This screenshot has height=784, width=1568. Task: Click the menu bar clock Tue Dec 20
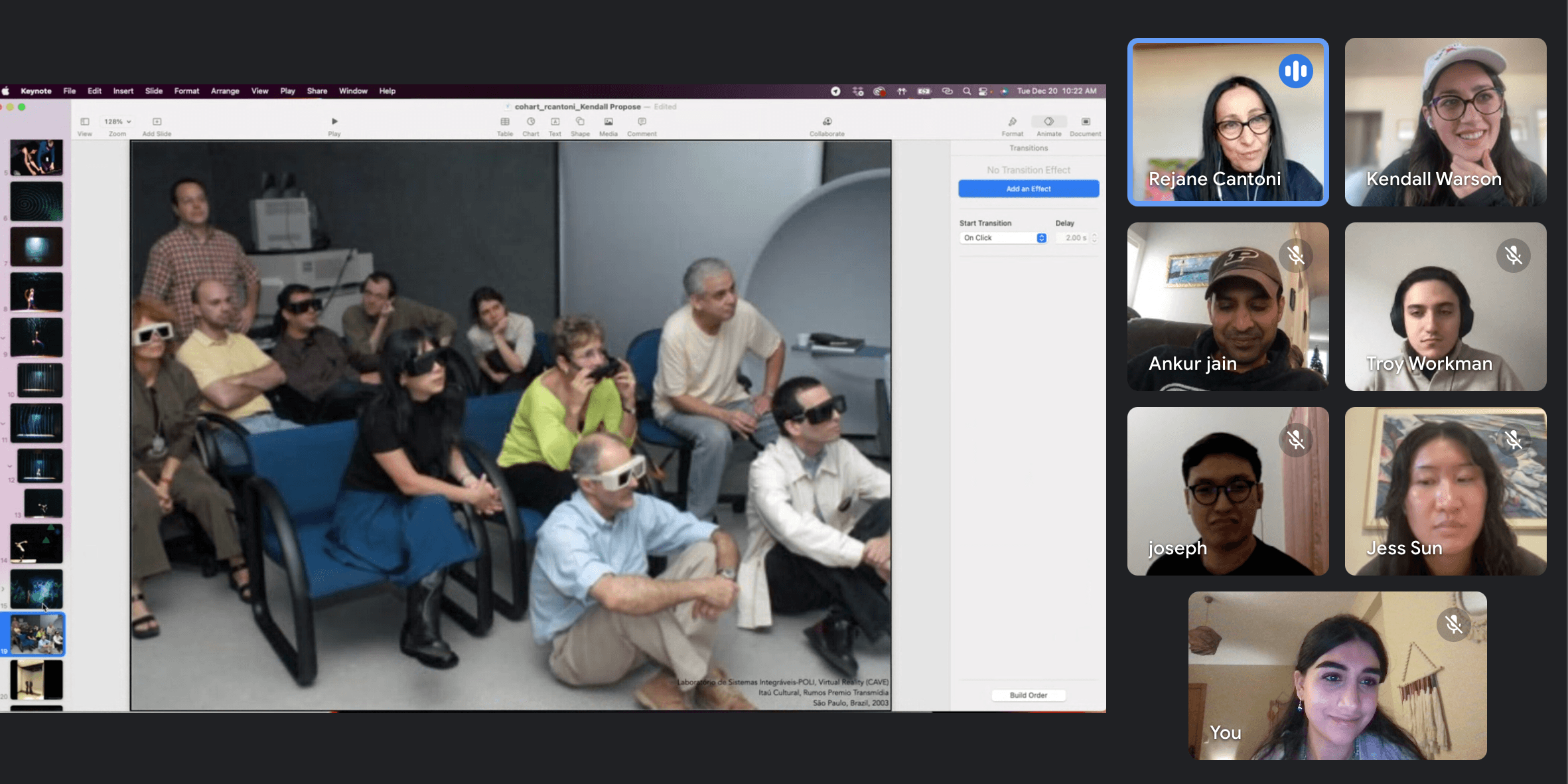[1056, 91]
